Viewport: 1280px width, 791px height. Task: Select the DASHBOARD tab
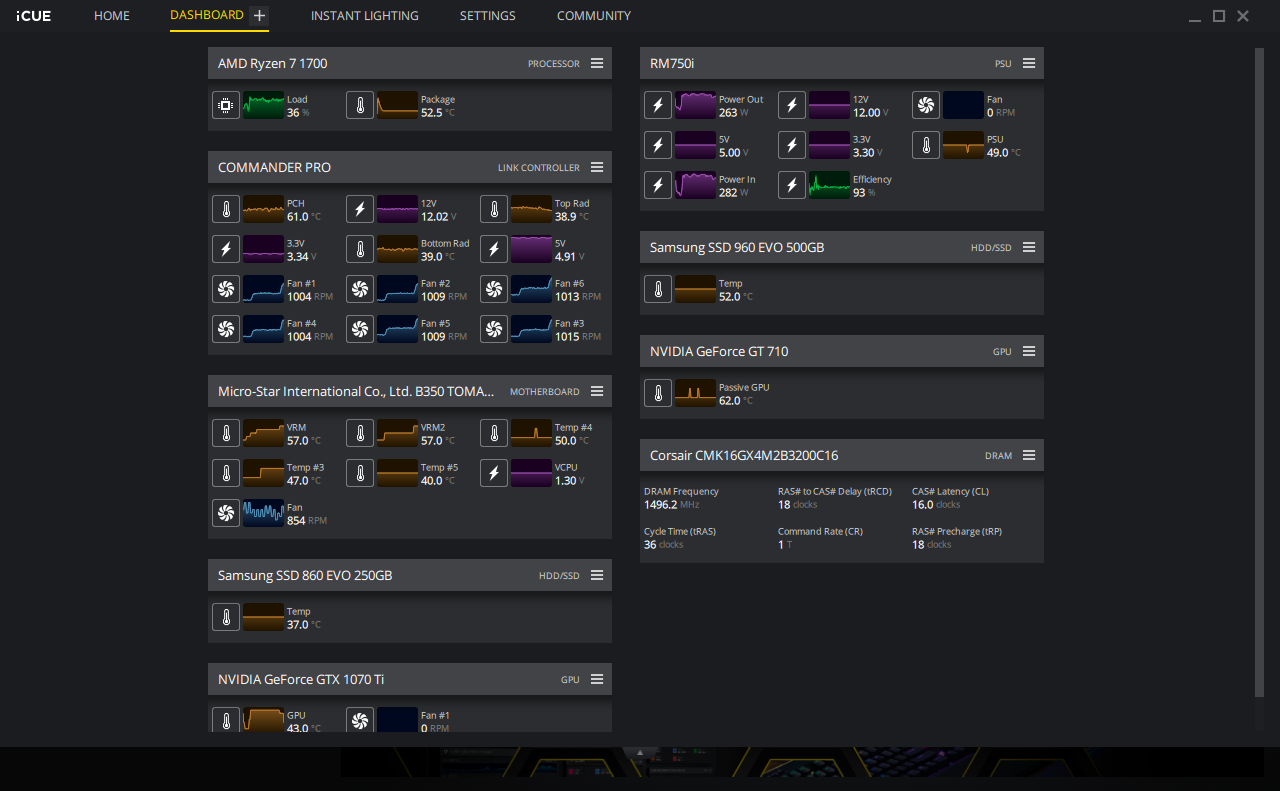(207, 15)
